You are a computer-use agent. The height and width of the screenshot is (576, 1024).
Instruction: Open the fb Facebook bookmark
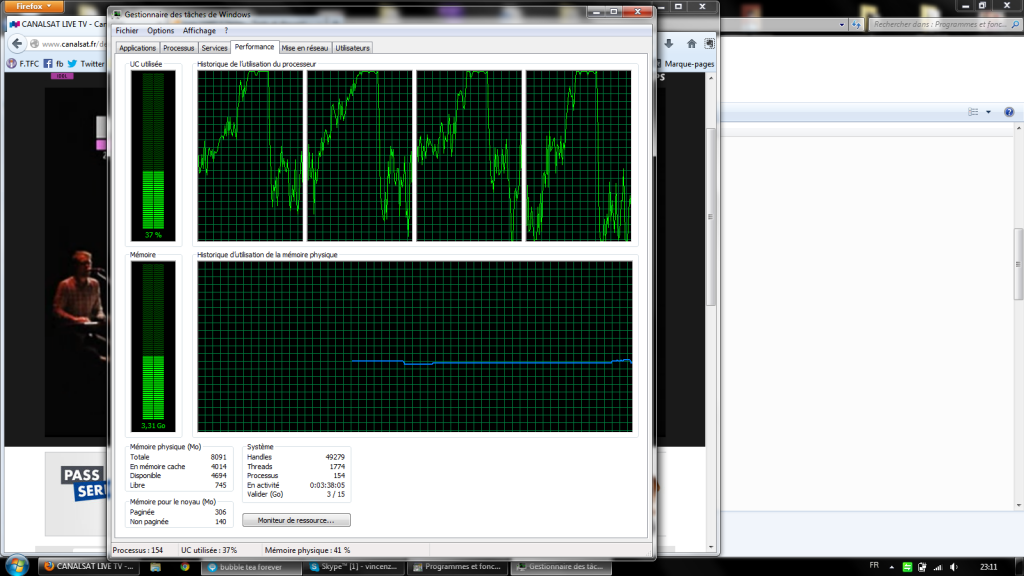point(53,64)
